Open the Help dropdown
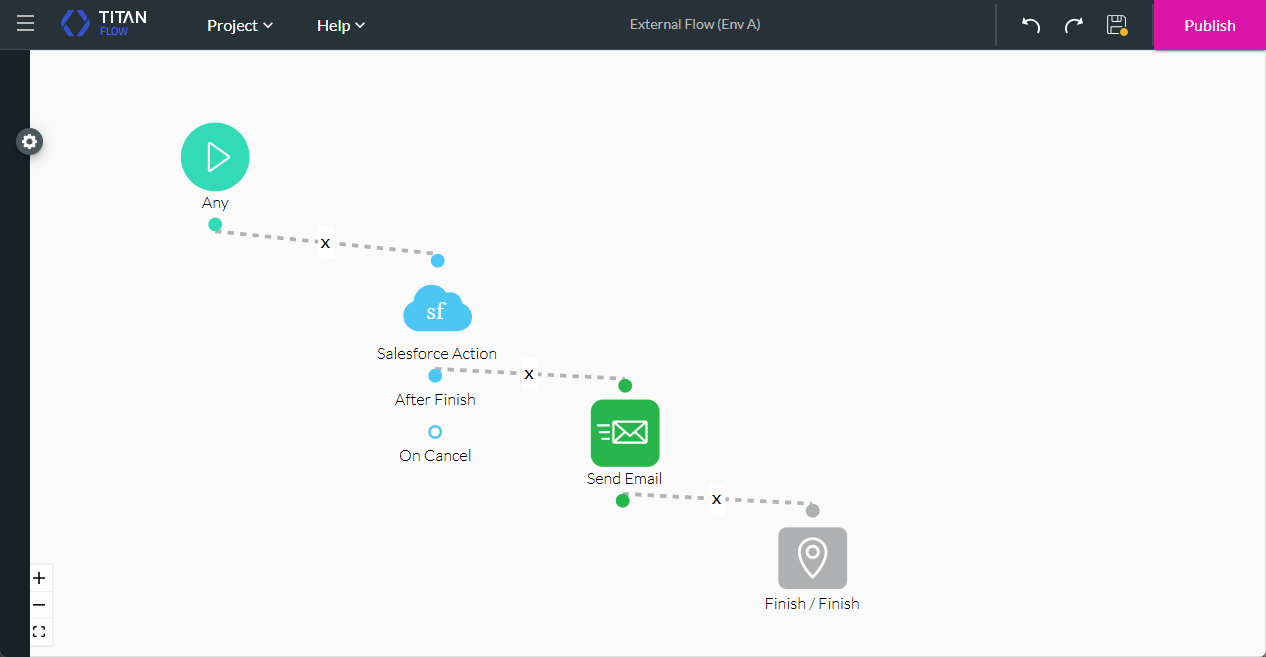 [x=340, y=25]
